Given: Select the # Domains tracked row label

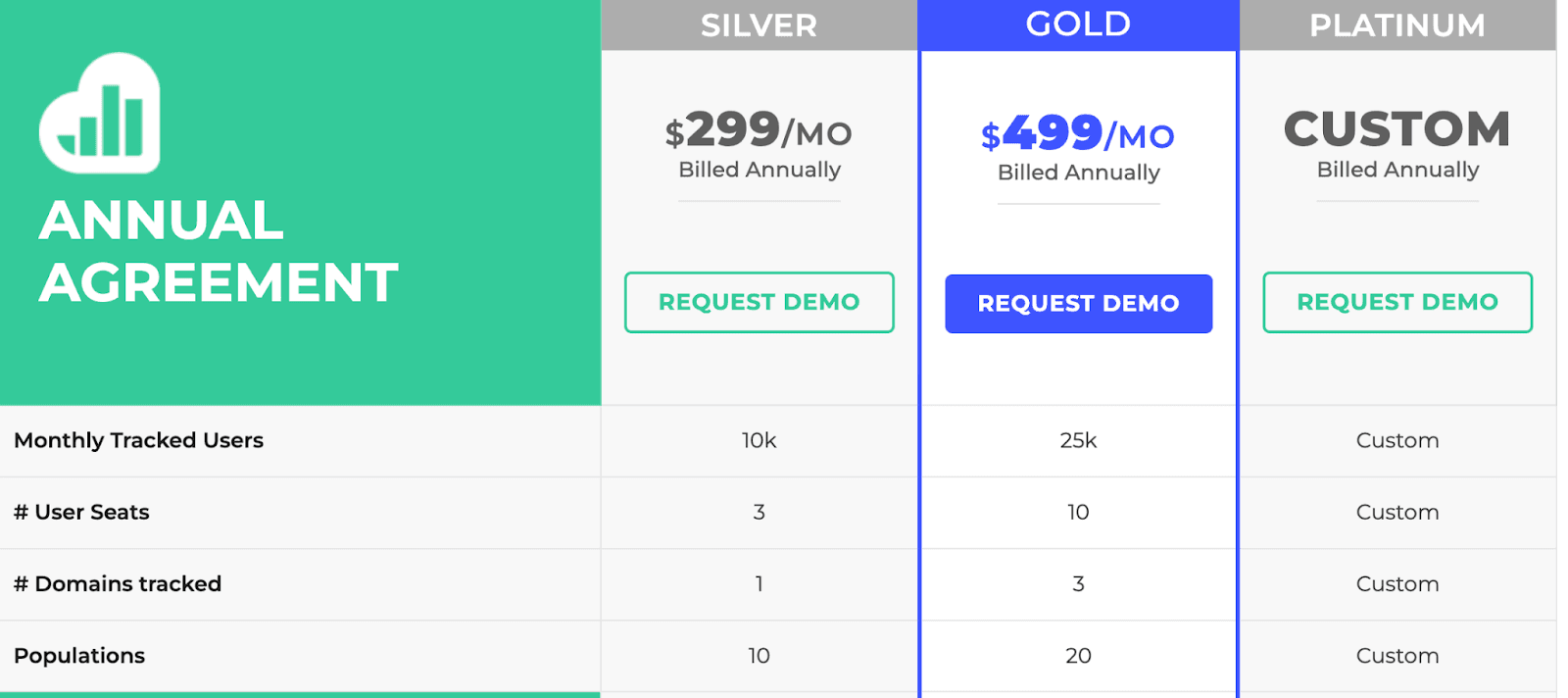Looking at the screenshot, I should (118, 583).
